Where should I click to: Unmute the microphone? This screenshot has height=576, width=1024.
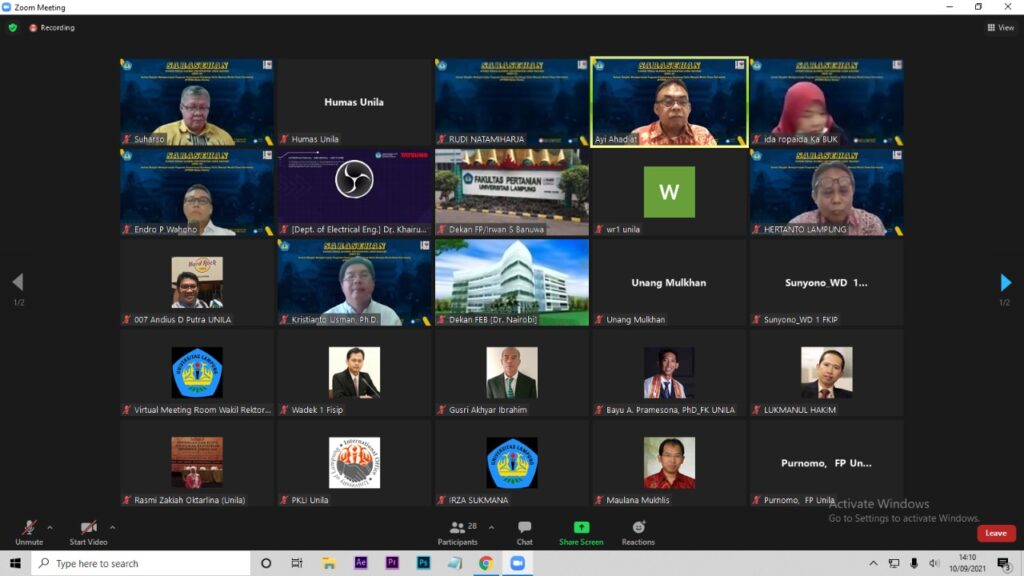click(29, 530)
